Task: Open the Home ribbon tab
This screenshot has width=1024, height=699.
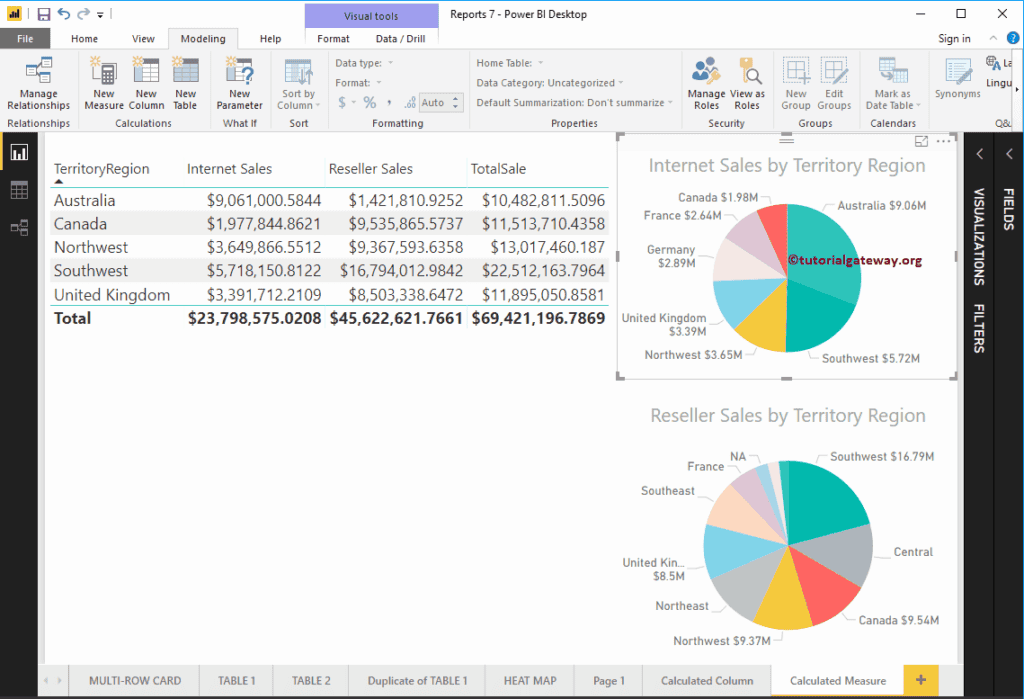Action: (84, 39)
